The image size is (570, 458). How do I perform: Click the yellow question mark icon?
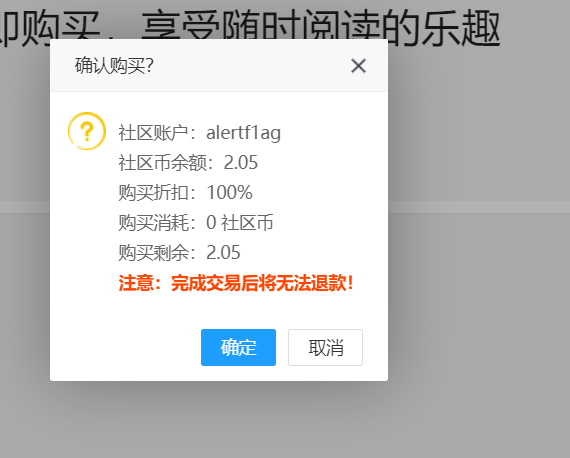tap(87, 131)
